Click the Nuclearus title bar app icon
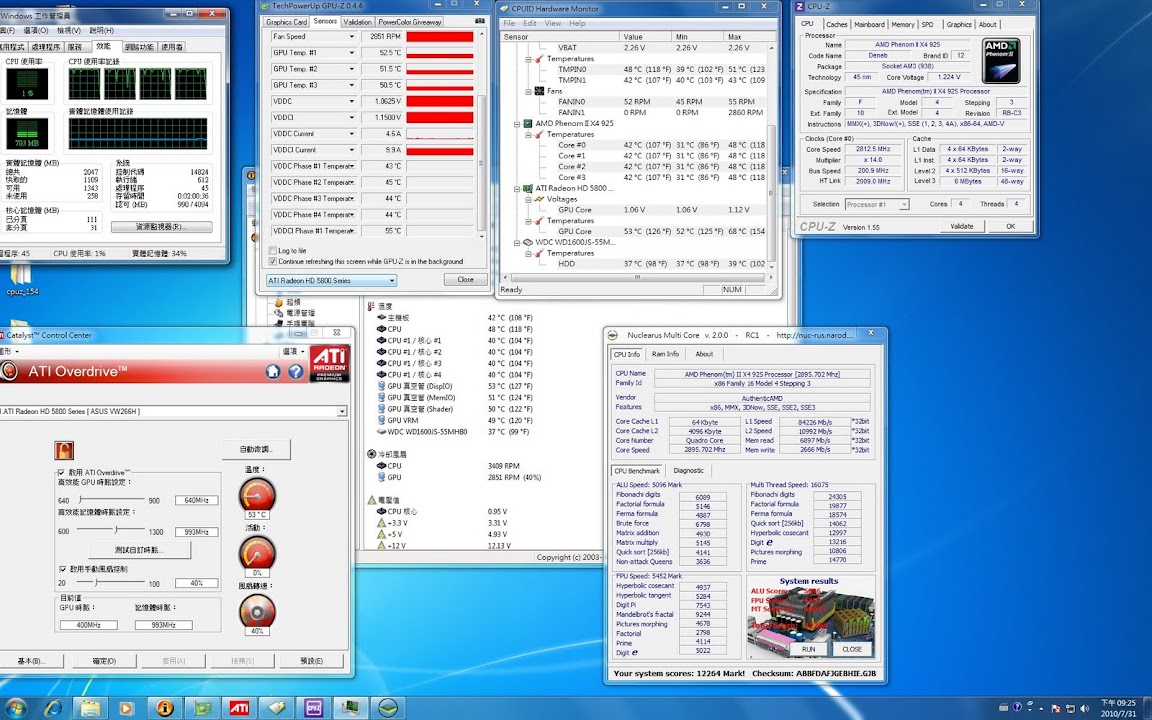Screen dimensions: 1152x720 click(613, 335)
